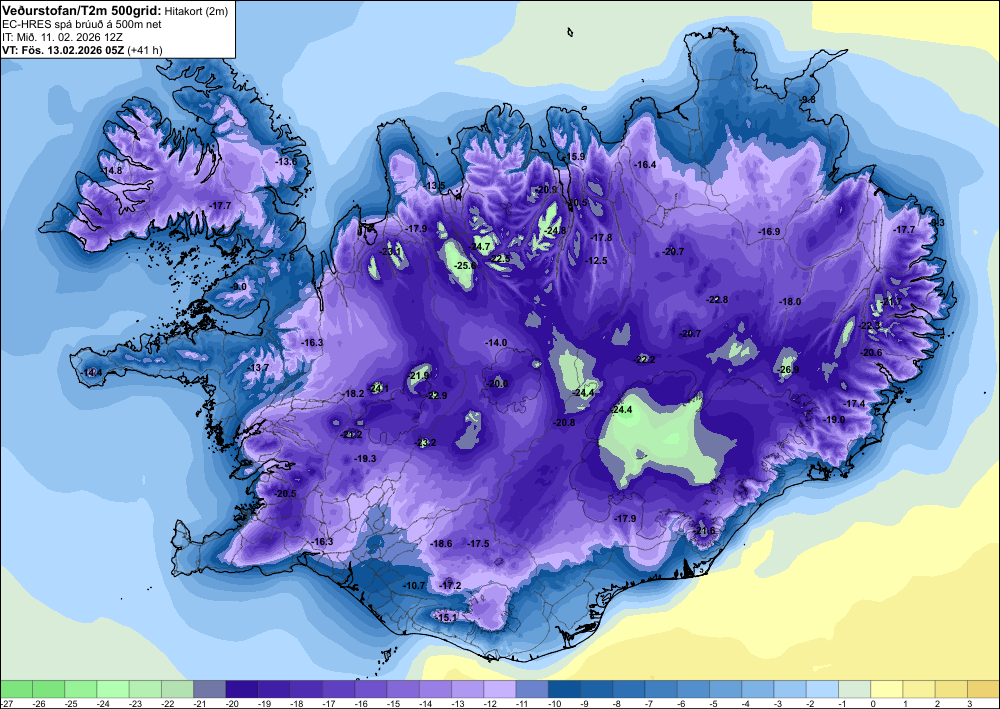Click the -18.6 temperature label
Screen dimensions: 1000x709
click(441, 544)
